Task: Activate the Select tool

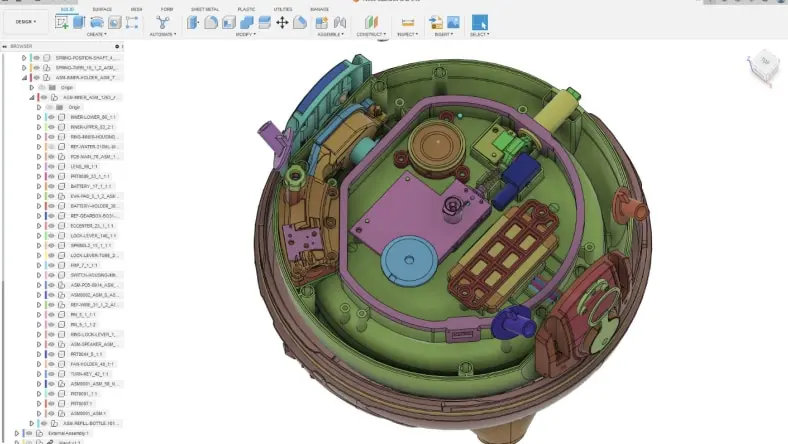Action: [x=479, y=22]
